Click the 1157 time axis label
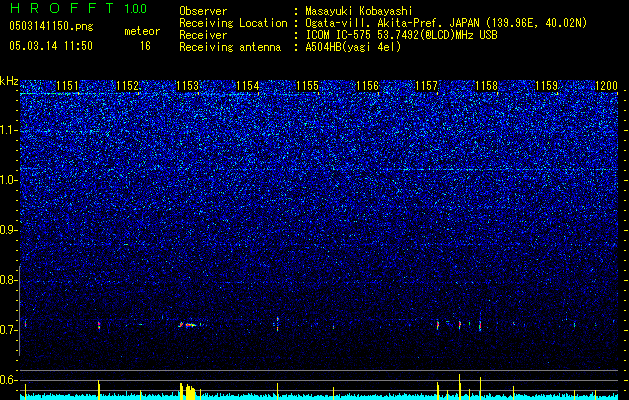Image resolution: width=629 pixels, height=400 pixels. click(x=427, y=86)
